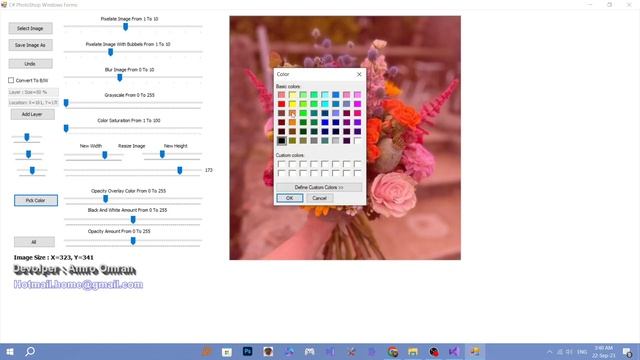Image resolution: width=640 pixels, height=360 pixels.
Task: Click the Save Image As button
Action: coord(30,45)
